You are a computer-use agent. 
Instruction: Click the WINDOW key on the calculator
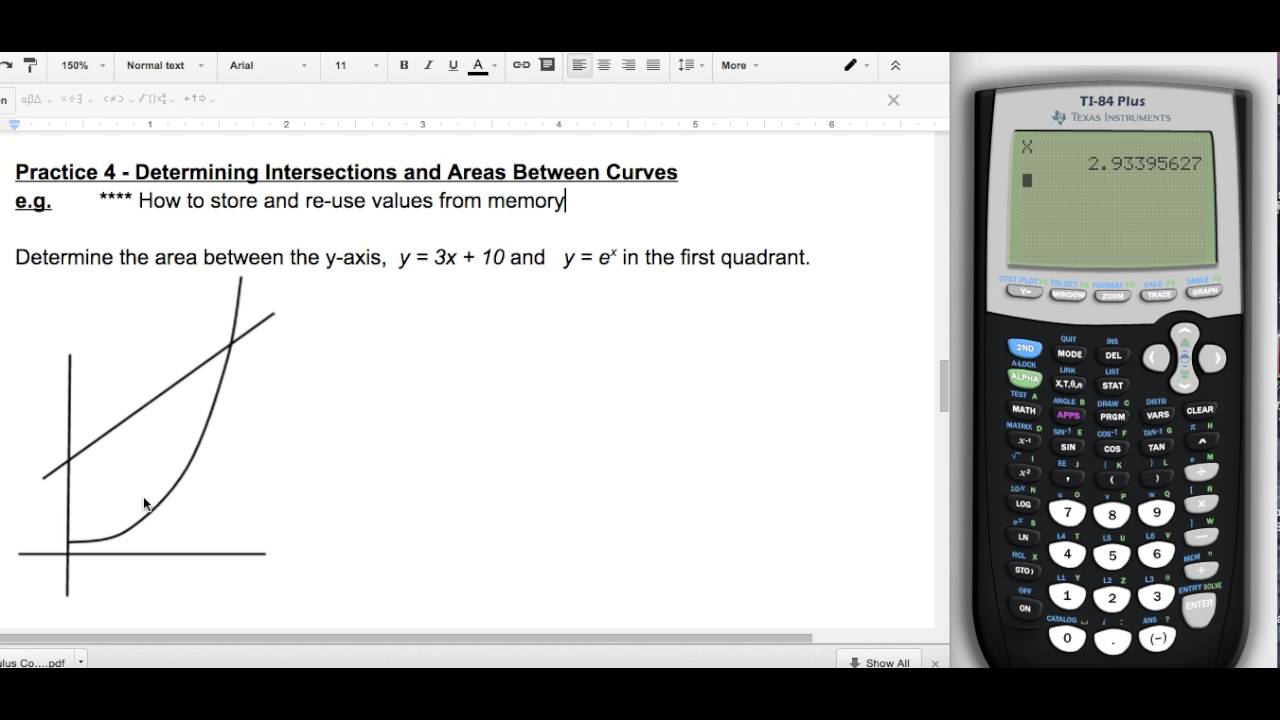(1068, 295)
